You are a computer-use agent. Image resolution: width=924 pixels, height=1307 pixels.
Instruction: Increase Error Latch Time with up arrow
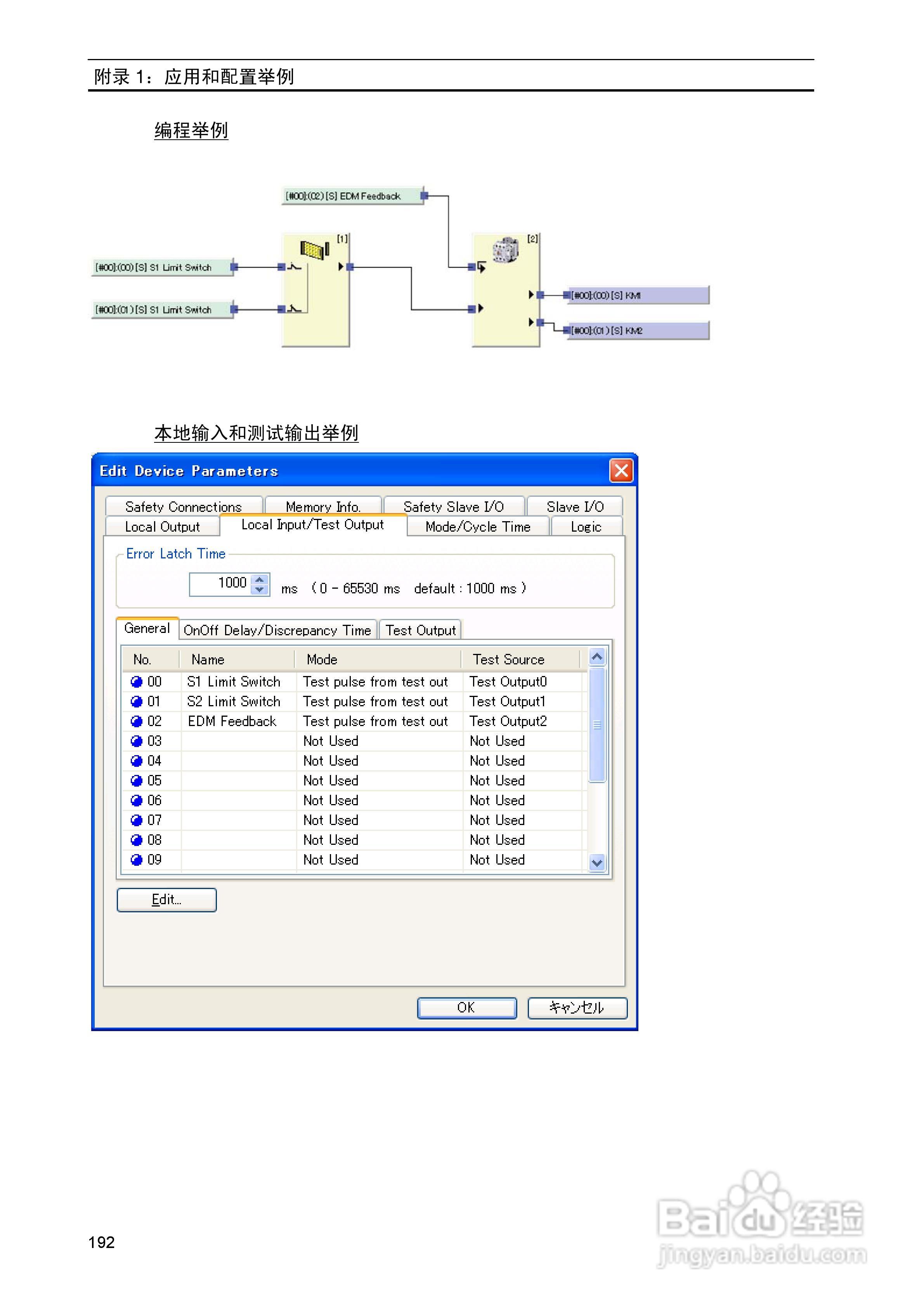point(260,579)
